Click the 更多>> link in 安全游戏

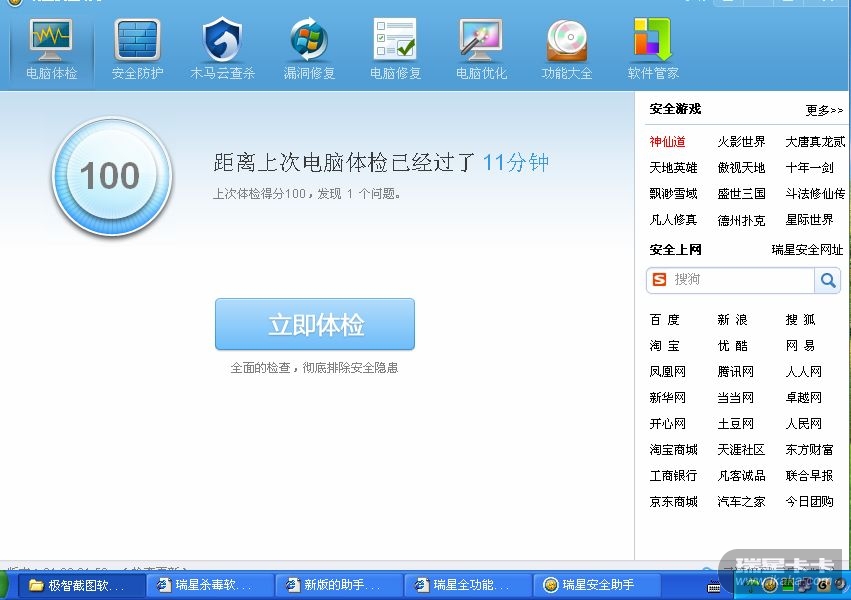824,110
